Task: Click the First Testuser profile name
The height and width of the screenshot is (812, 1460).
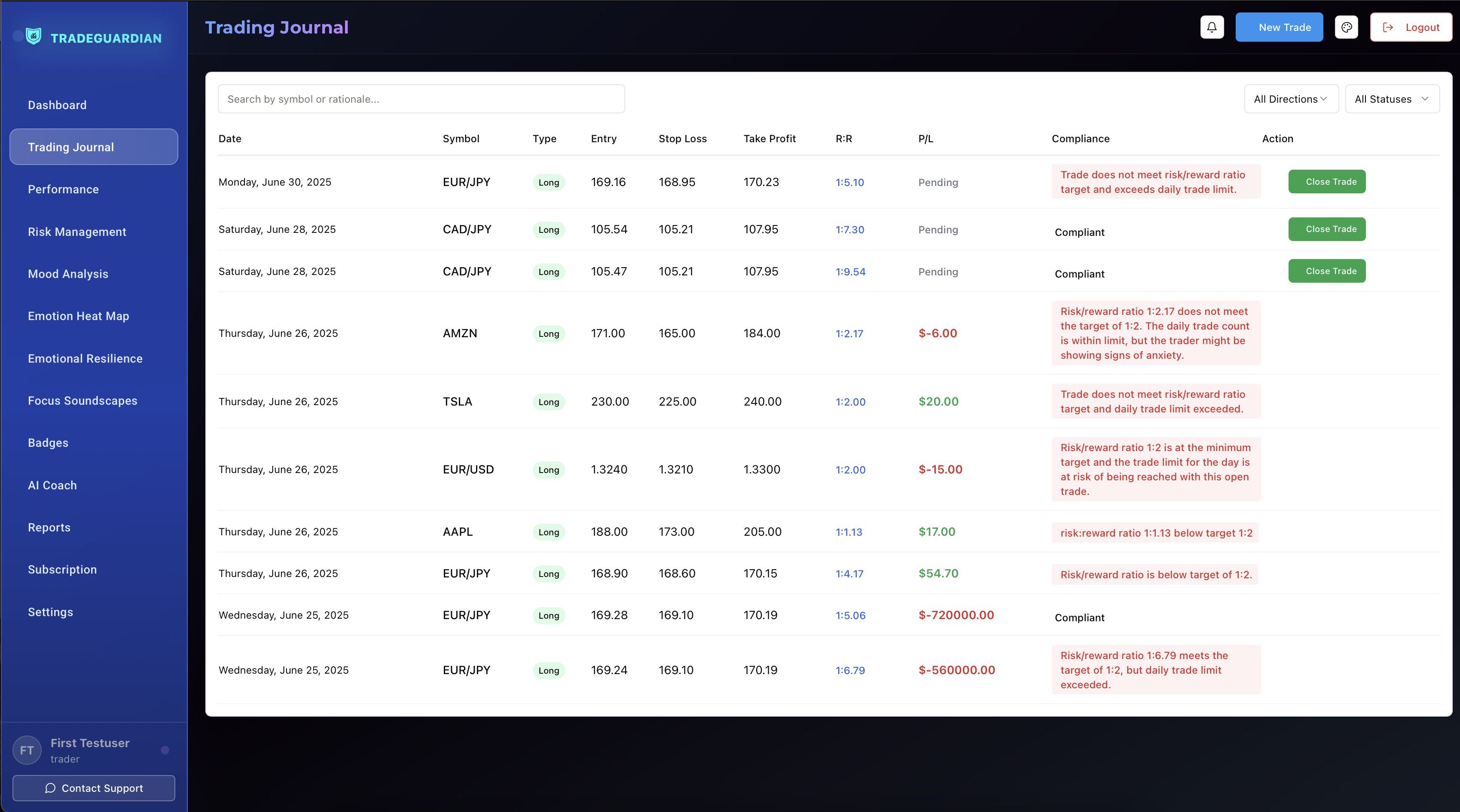Action: [90, 743]
